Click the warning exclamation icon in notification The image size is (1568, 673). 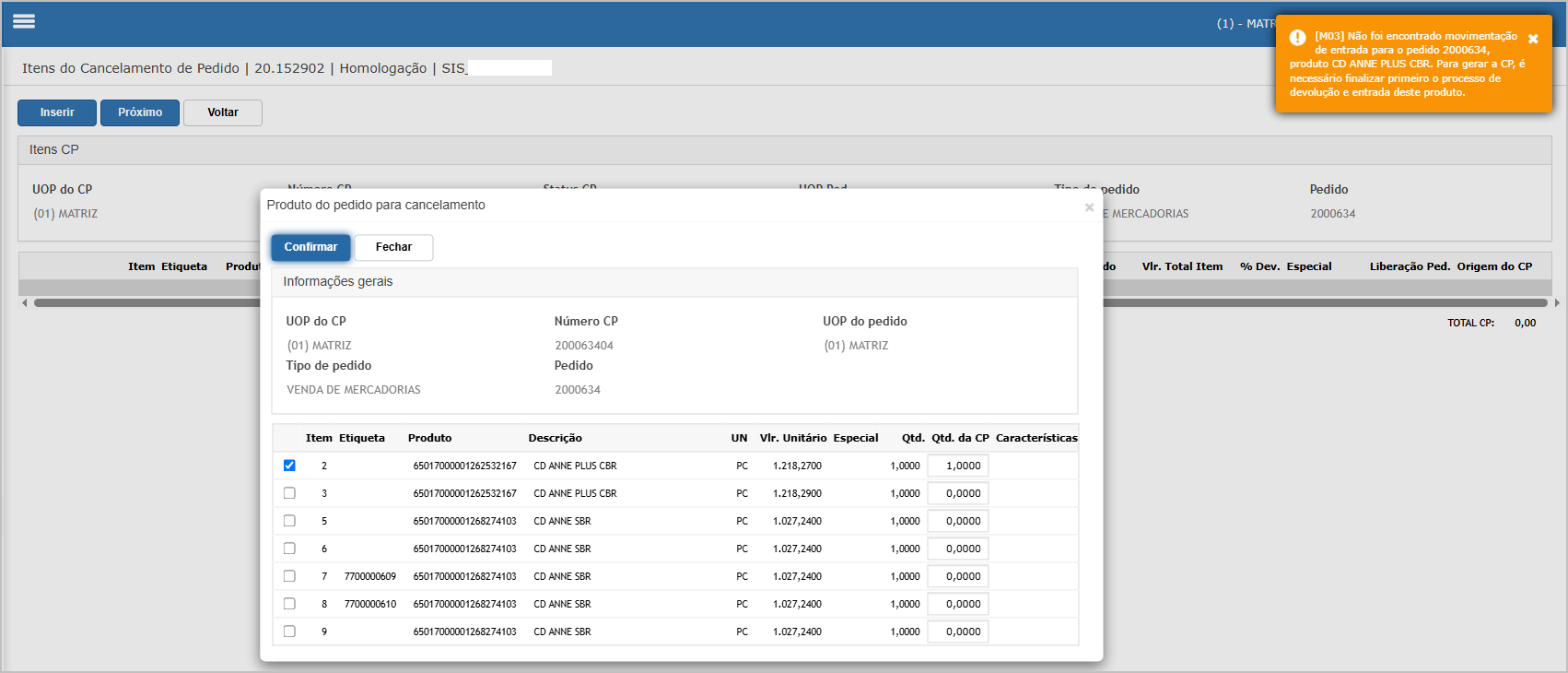(x=1297, y=38)
